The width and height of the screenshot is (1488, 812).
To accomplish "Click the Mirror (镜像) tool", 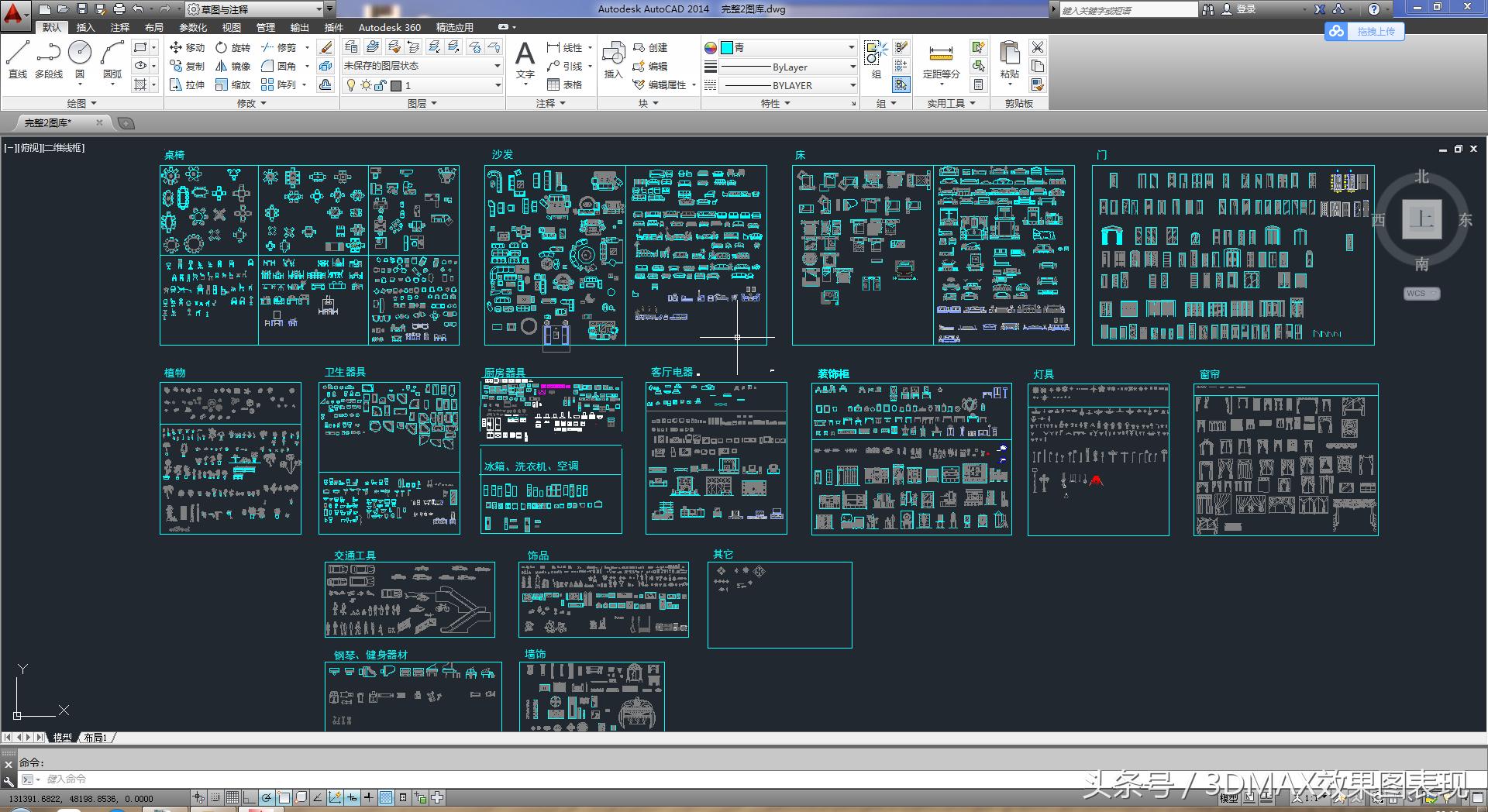I will coord(232,67).
